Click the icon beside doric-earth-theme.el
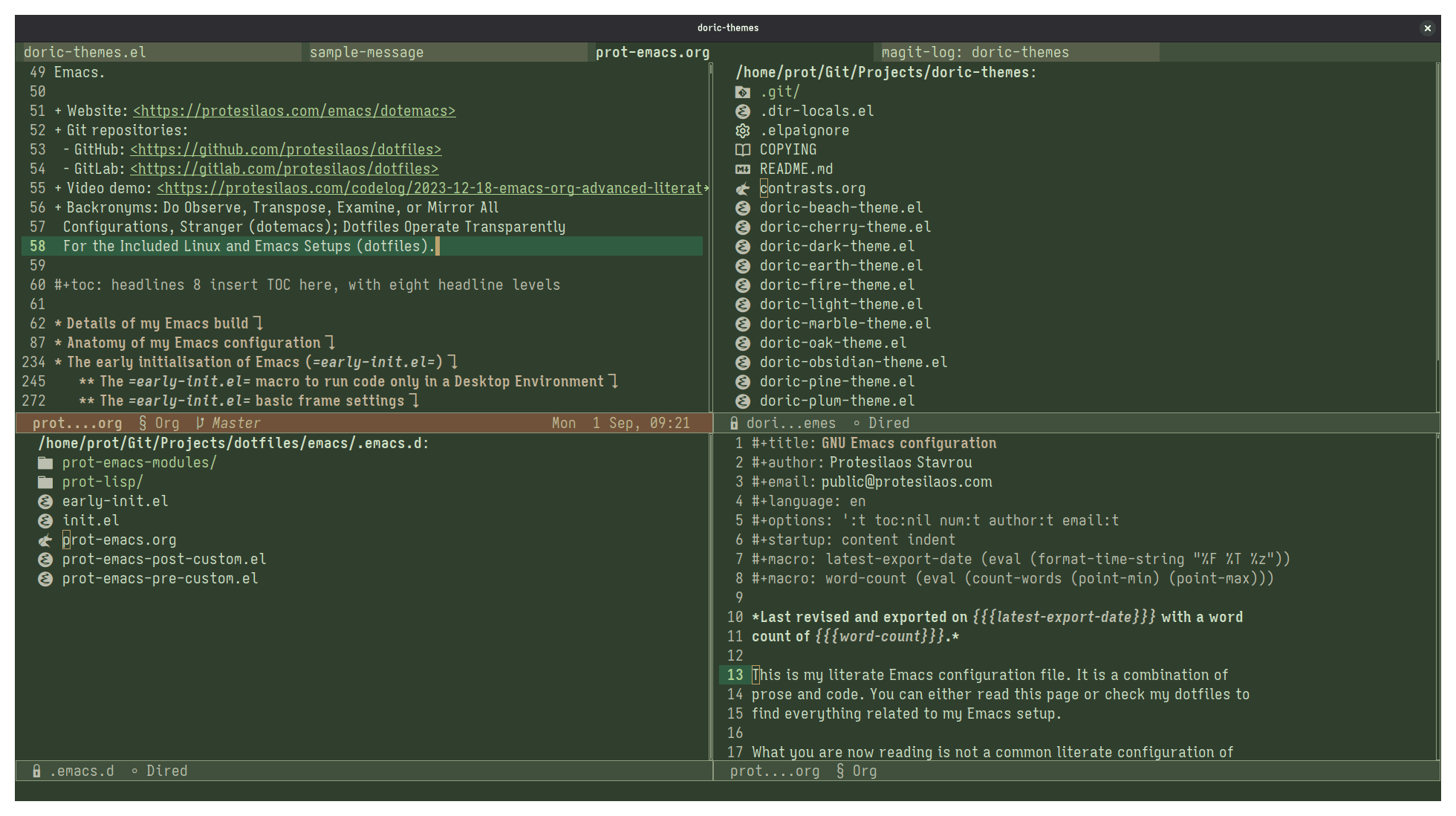 coord(742,266)
